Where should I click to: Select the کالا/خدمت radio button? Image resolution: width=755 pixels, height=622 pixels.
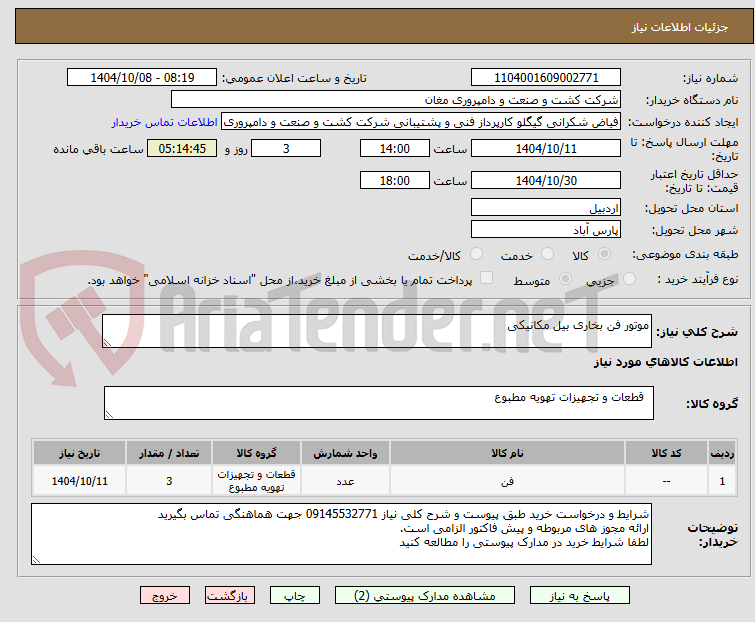476,254
